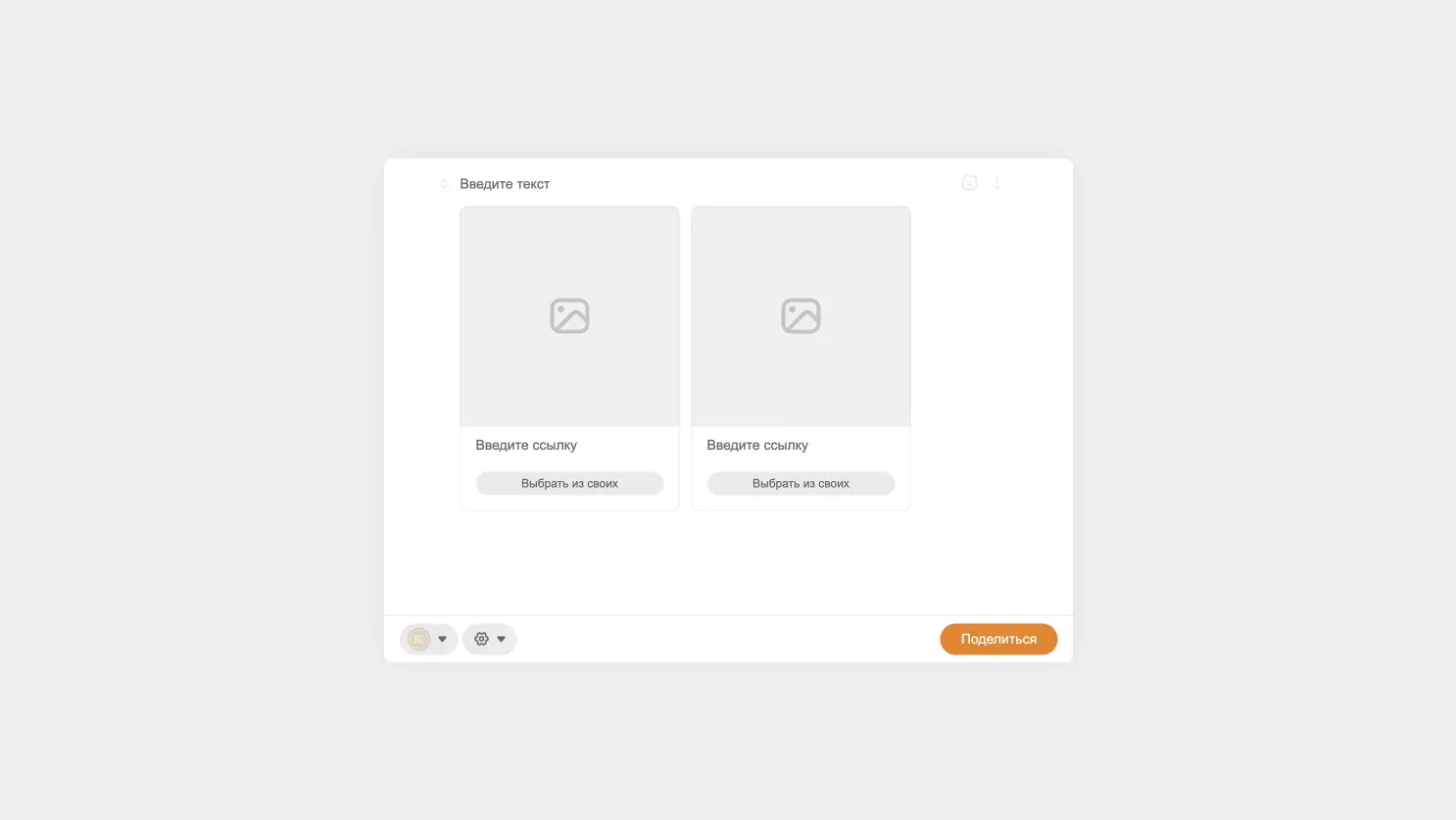The width and height of the screenshot is (1456, 820).
Task: Click the image icon in the left card
Action: 569,316
